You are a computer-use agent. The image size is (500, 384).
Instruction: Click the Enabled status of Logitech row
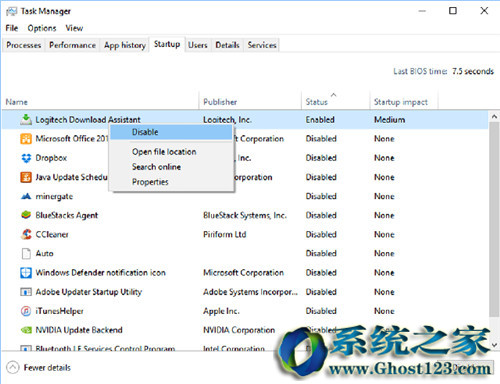pos(320,120)
